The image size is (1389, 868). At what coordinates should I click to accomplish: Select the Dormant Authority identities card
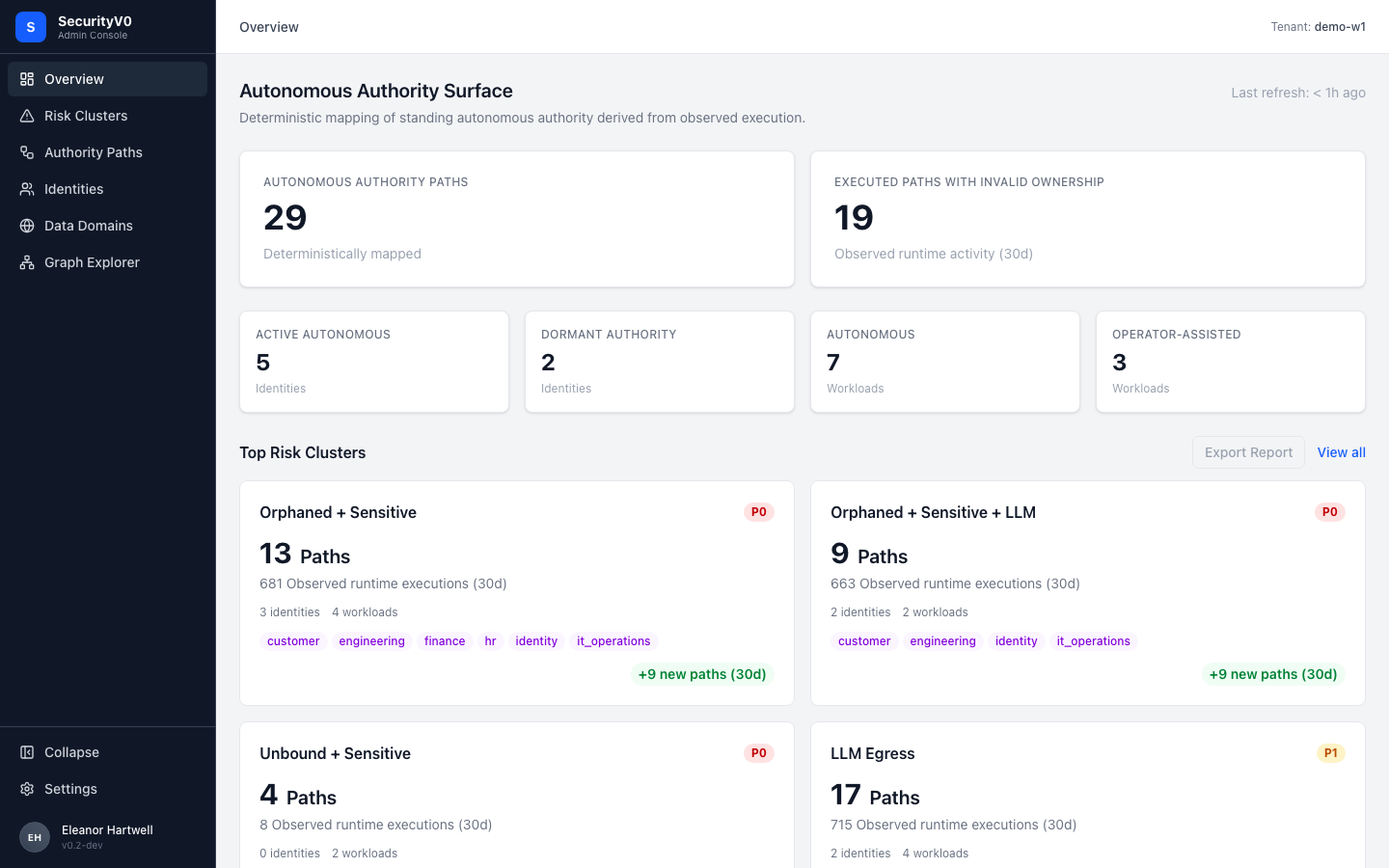(660, 362)
